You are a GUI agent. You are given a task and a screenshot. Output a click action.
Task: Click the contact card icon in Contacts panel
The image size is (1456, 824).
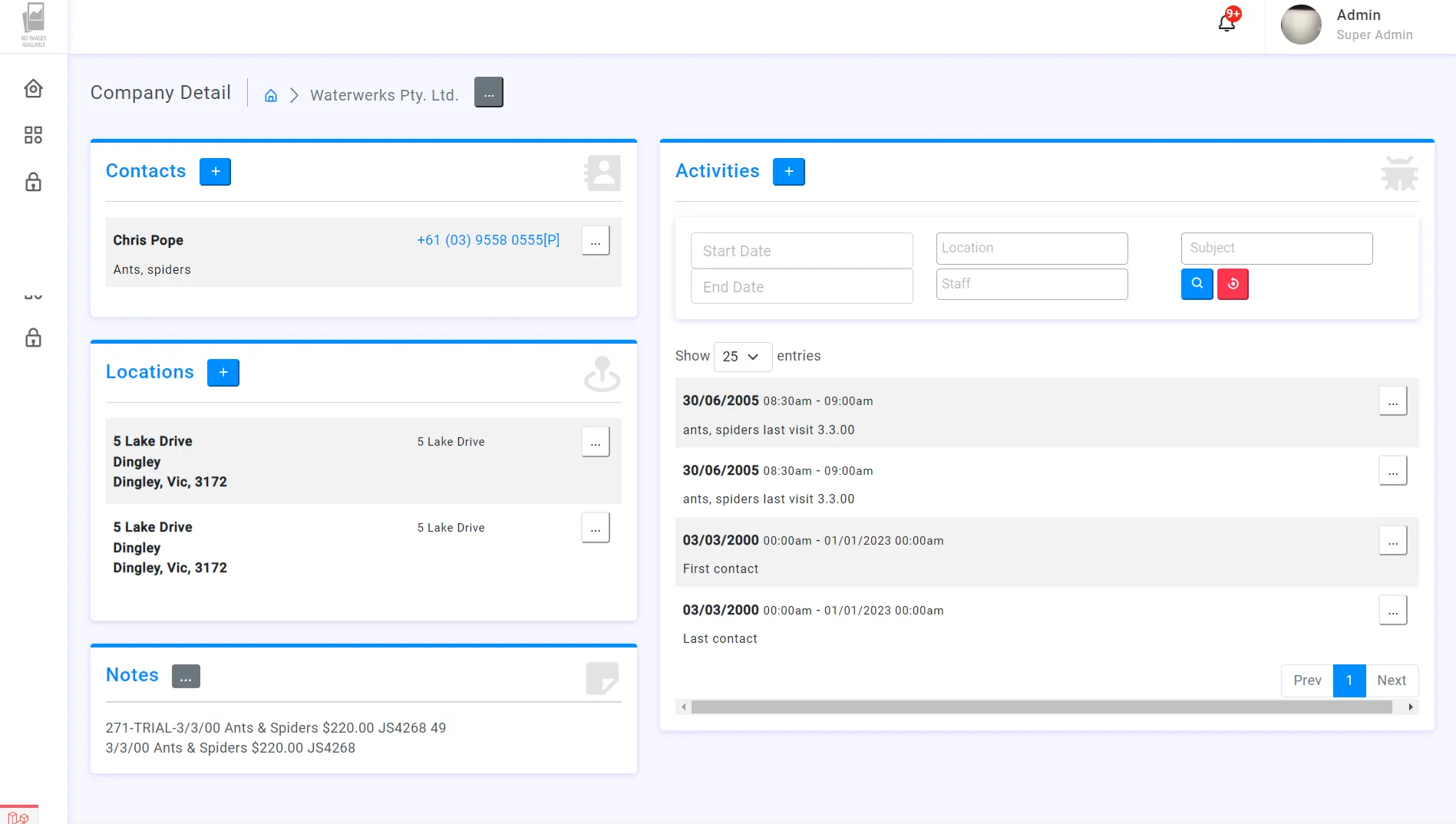tap(603, 173)
